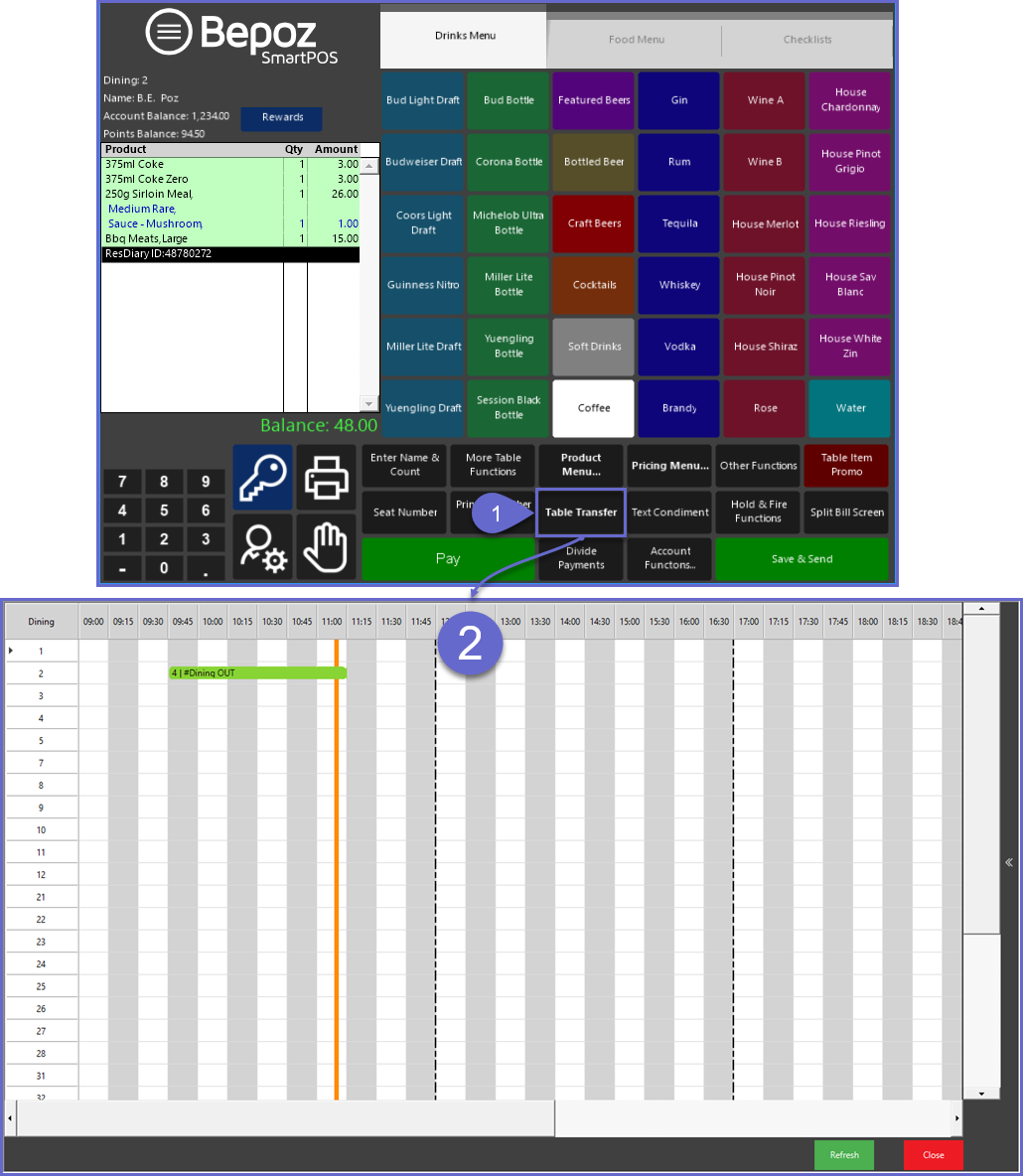
Task: Click the hand stop icon button
Action: tap(326, 546)
